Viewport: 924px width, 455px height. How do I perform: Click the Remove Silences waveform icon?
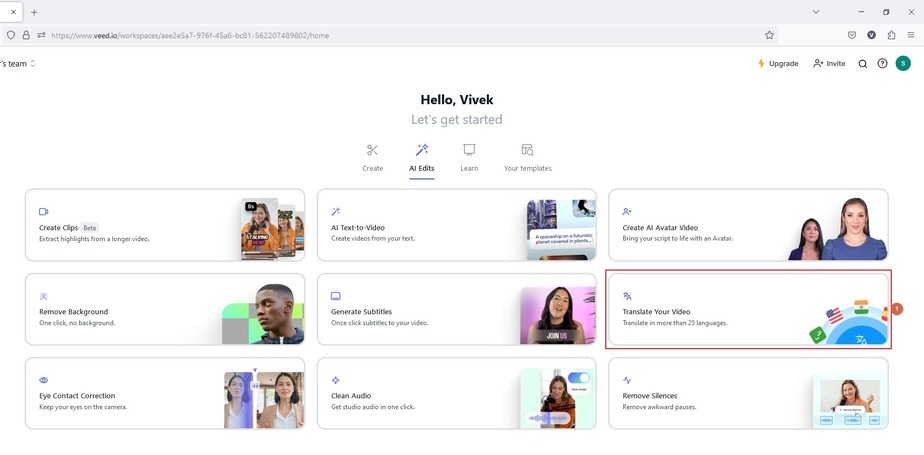click(627, 380)
